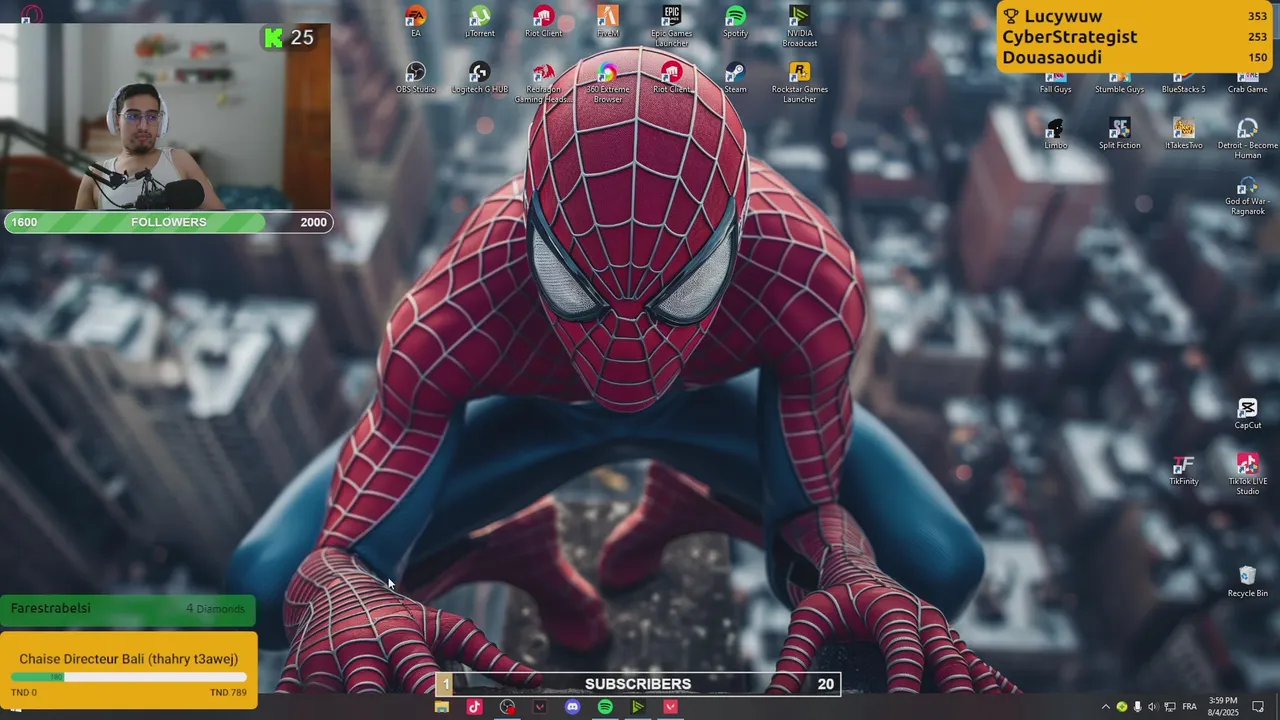Select God of War - Ragnarok shortcut
This screenshot has height=720, width=1280.
[1247, 195]
